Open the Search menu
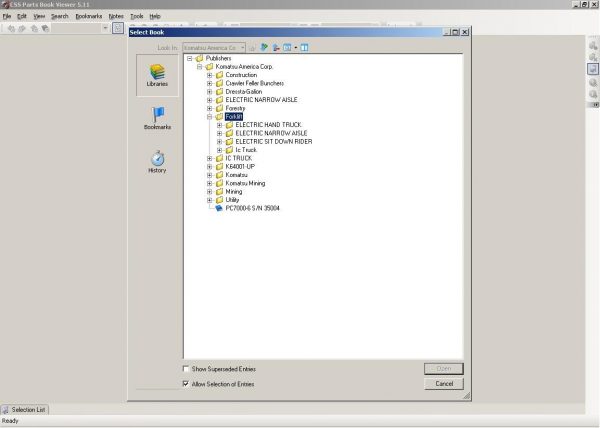The width and height of the screenshot is (600, 428). tap(60, 16)
